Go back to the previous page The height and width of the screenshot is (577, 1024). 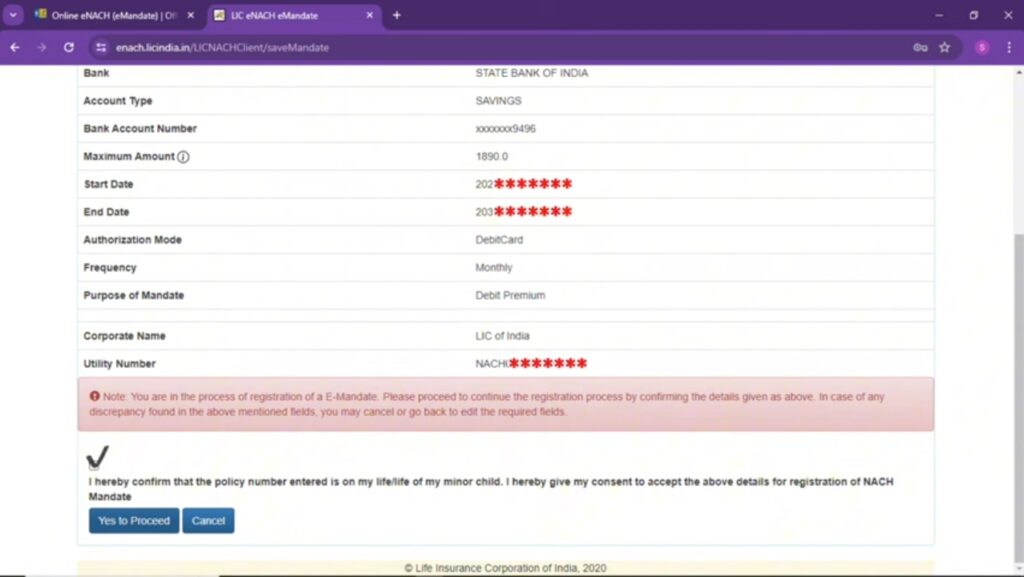[x=15, y=48]
